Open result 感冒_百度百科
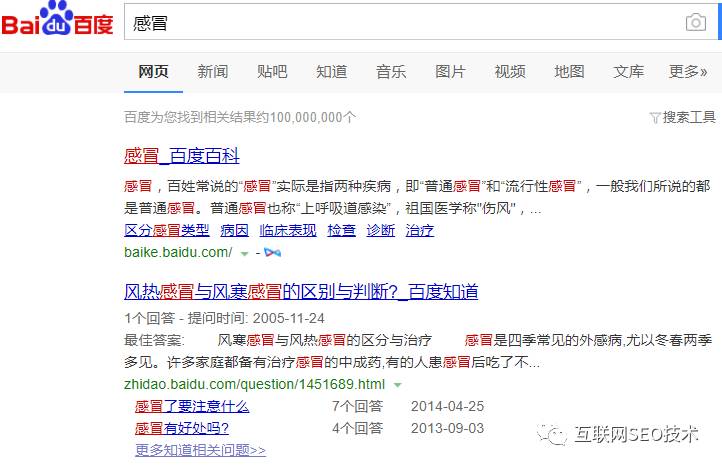 pos(182,156)
